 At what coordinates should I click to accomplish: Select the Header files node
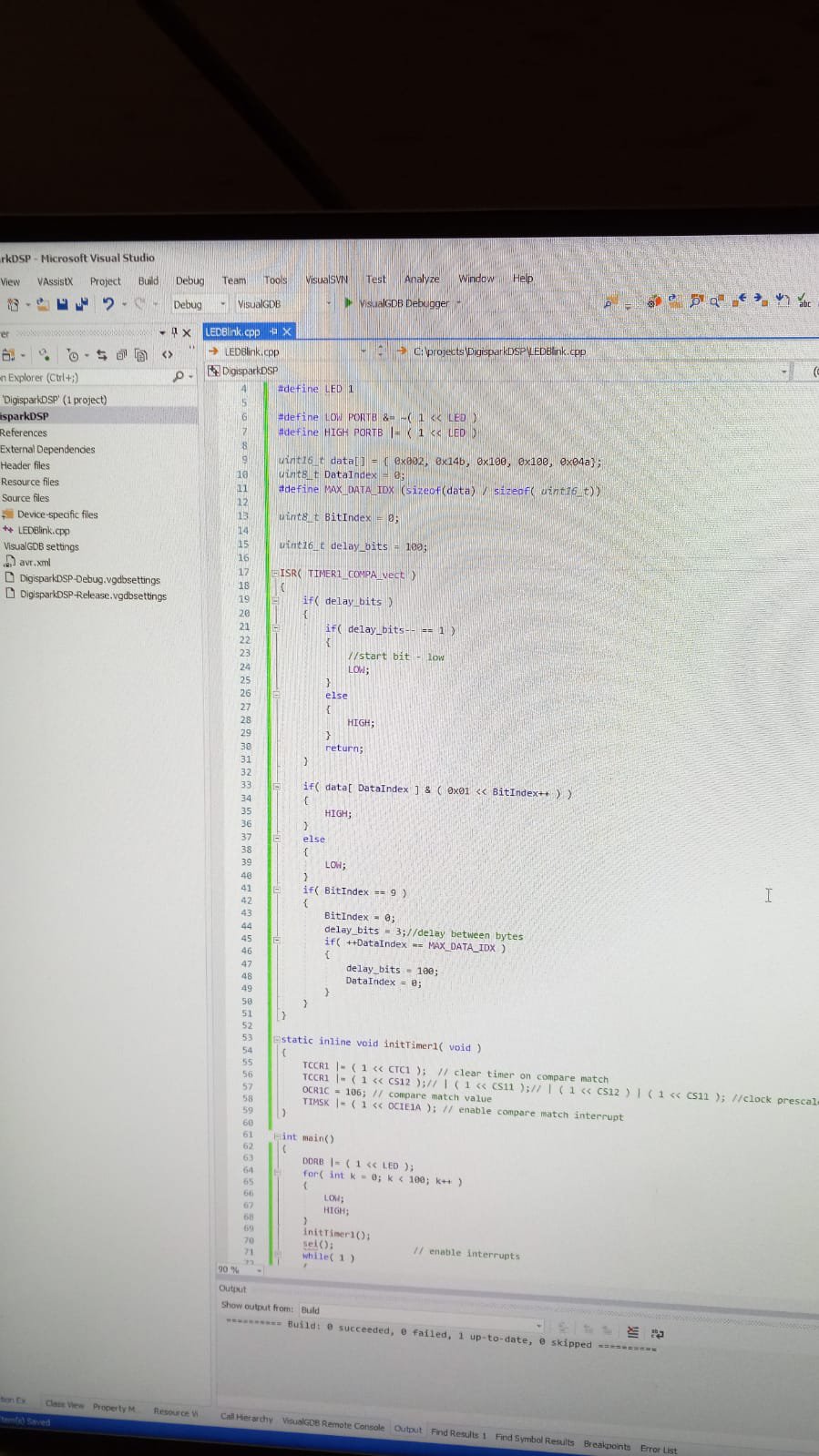26,465
